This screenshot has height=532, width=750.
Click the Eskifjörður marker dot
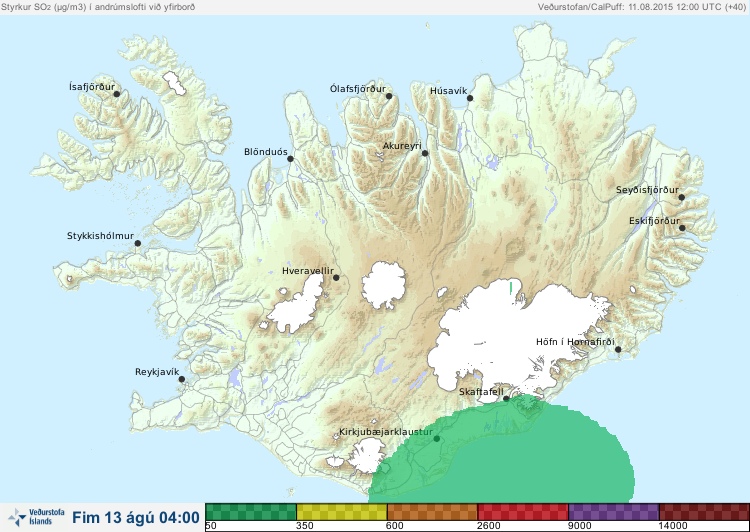682,228
